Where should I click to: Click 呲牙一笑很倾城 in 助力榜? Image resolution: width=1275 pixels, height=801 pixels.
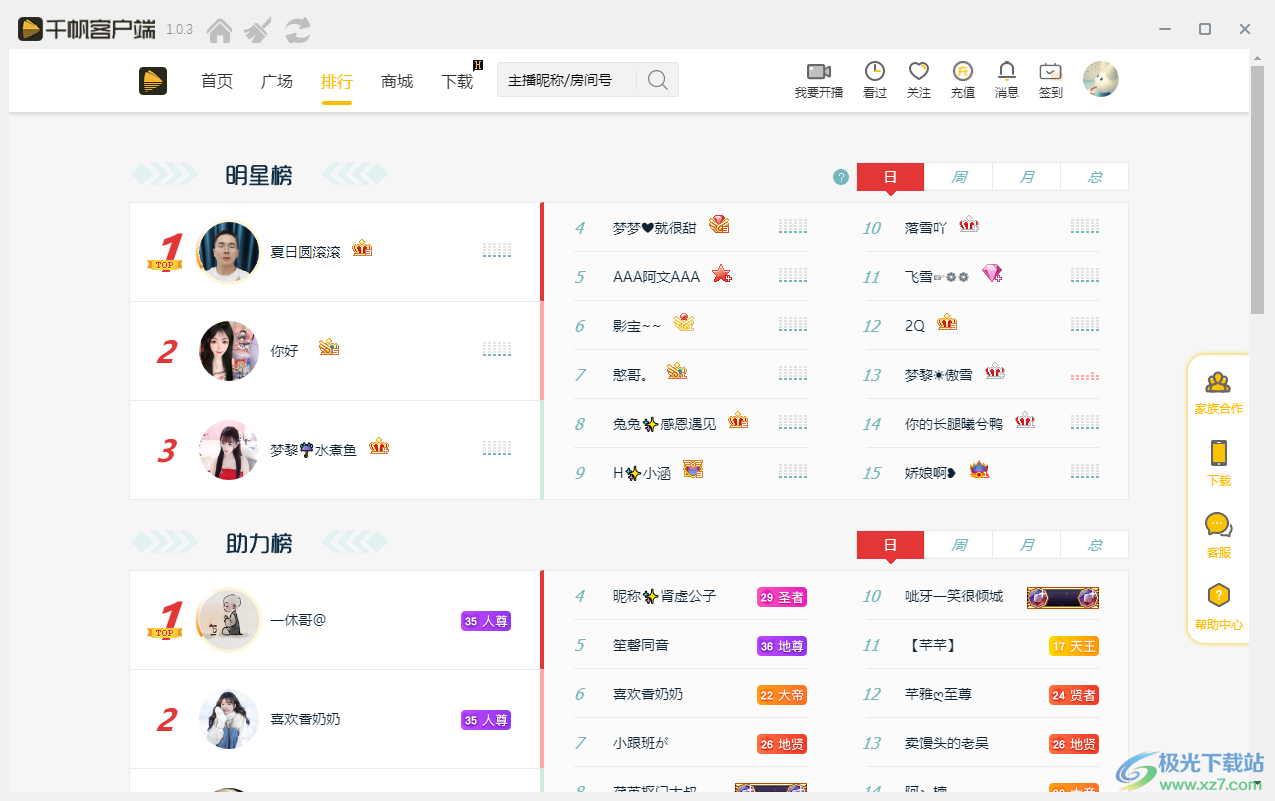coord(954,596)
